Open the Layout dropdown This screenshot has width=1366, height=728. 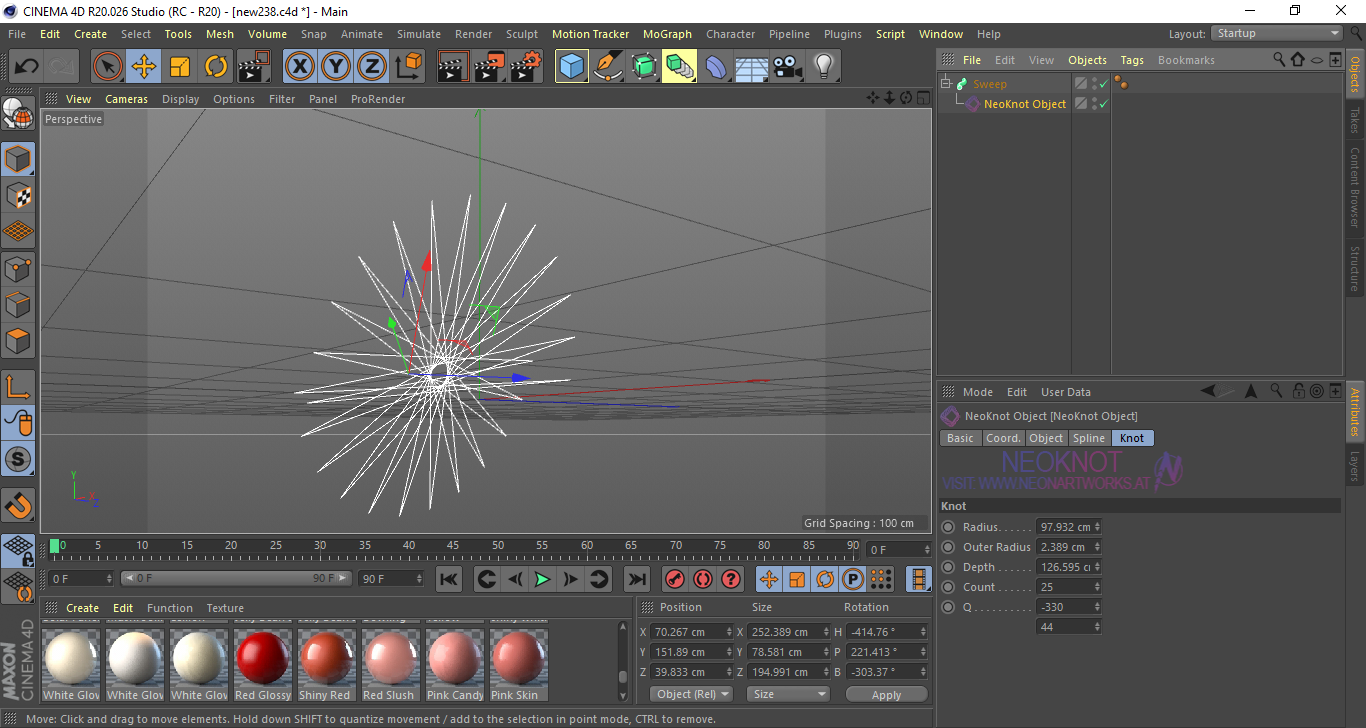click(x=1278, y=33)
